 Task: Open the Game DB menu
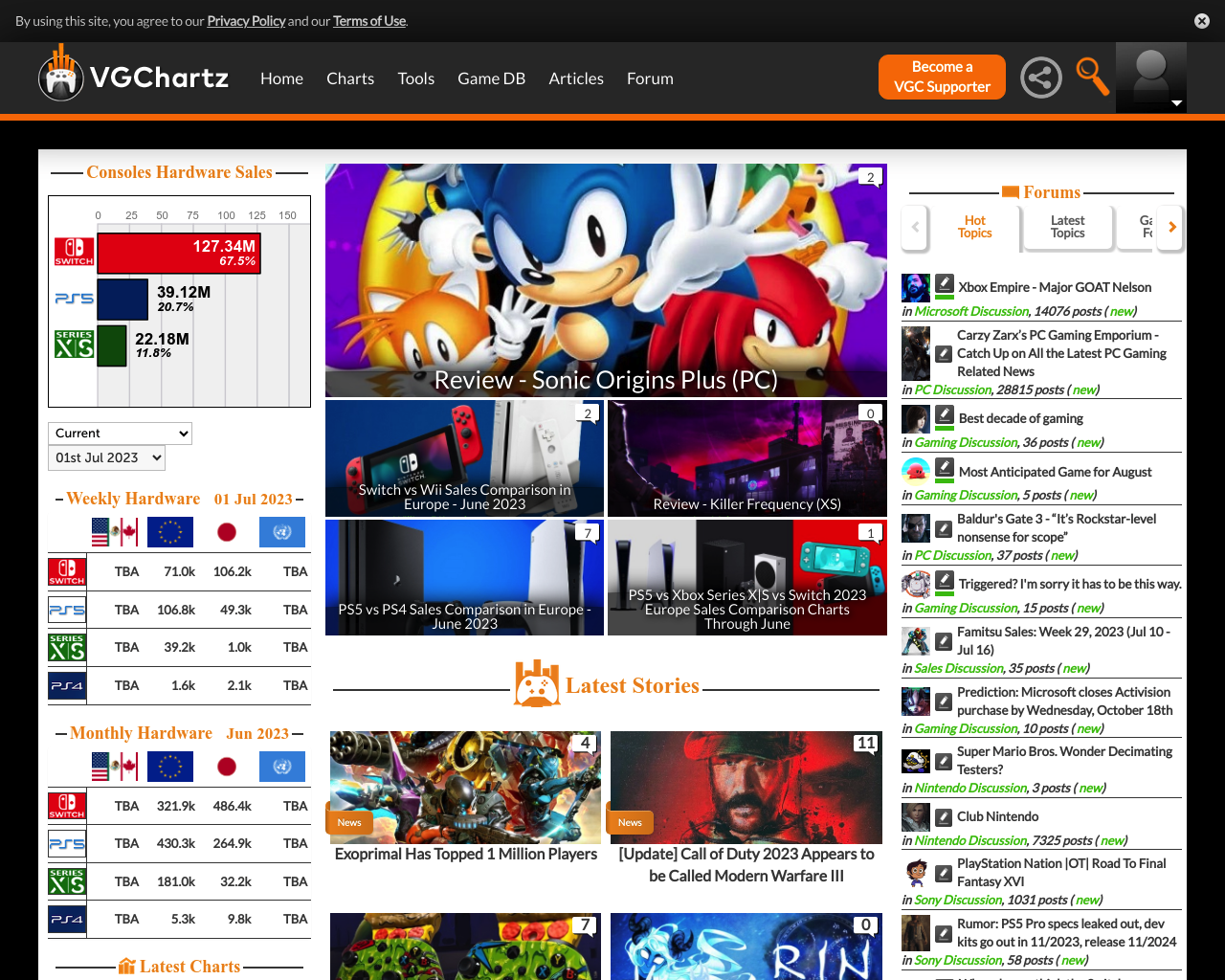pyautogui.click(x=491, y=78)
